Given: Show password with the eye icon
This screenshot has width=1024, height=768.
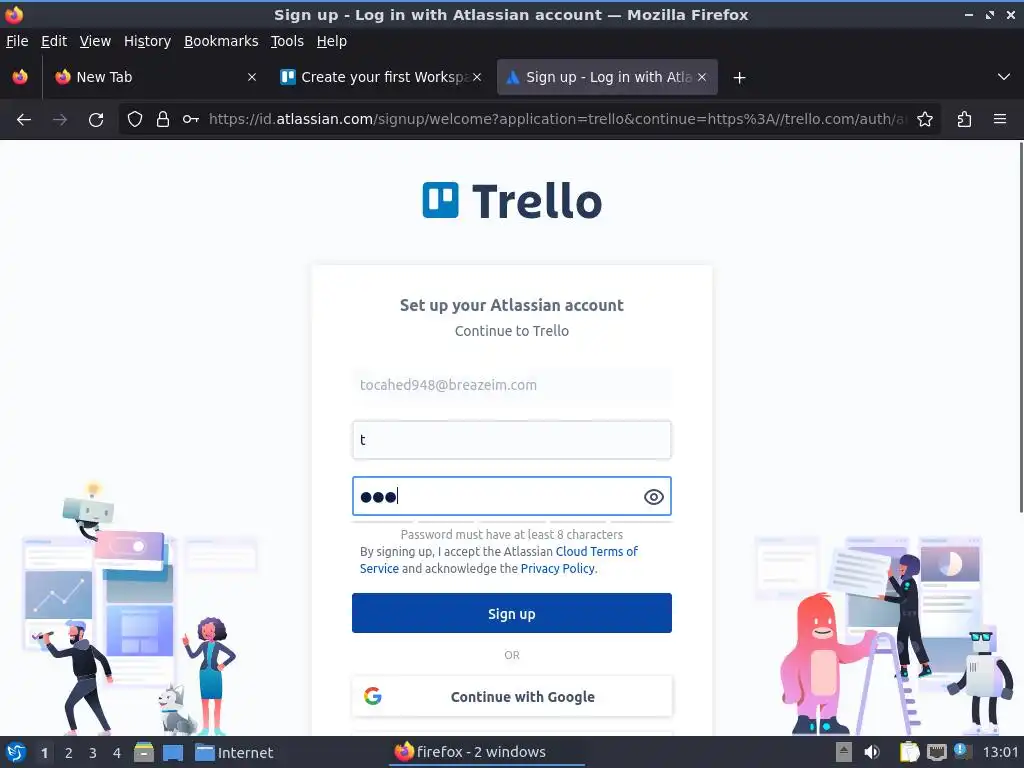Looking at the screenshot, I should click(654, 497).
